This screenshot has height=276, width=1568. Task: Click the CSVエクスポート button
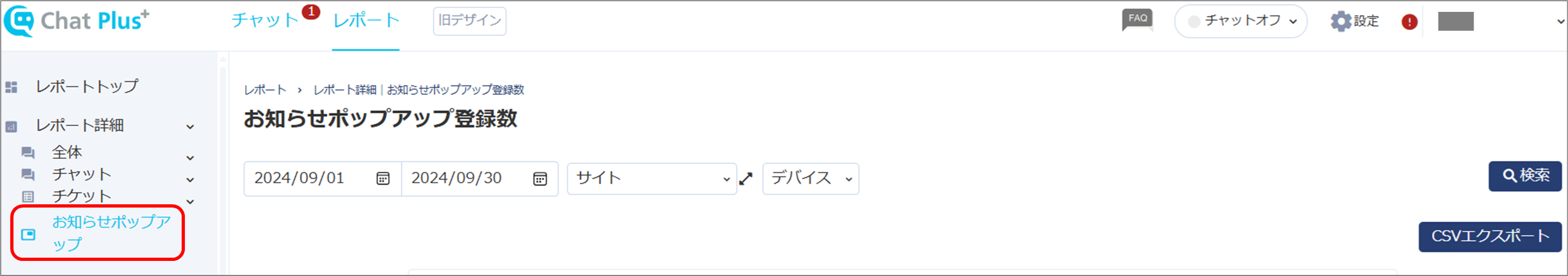tap(1490, 237)
